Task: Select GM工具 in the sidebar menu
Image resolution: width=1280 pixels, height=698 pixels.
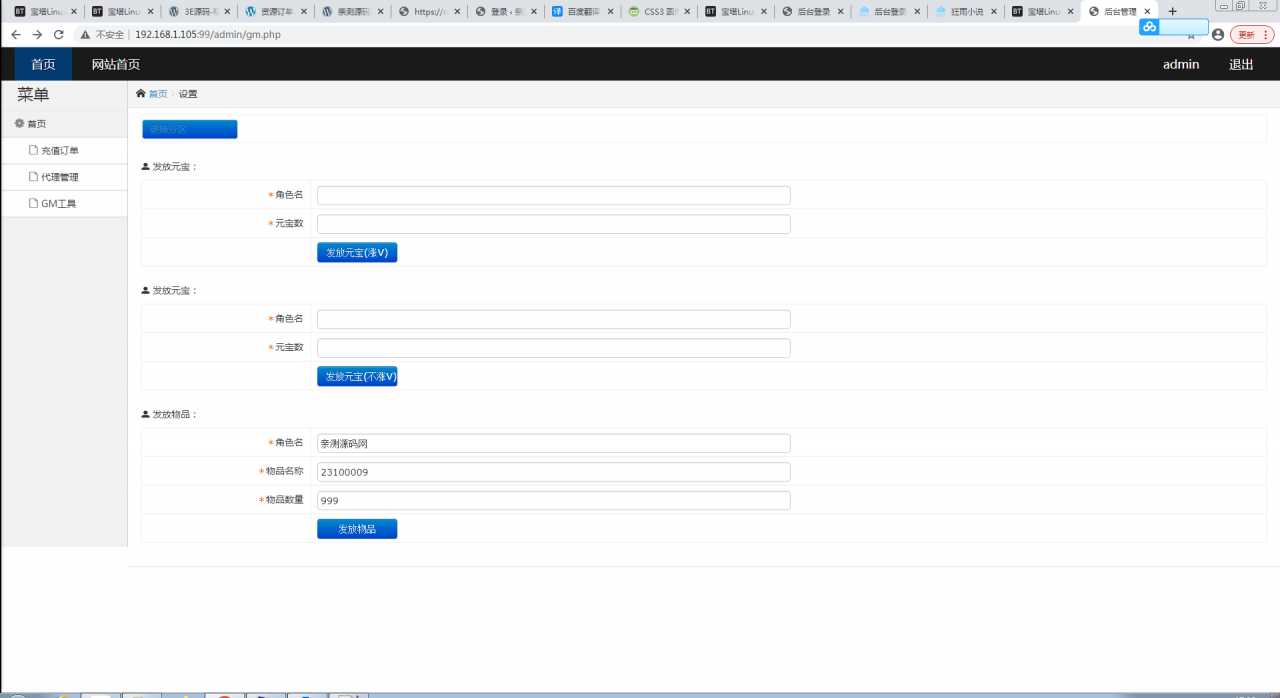Action: (x=58, y=204)
